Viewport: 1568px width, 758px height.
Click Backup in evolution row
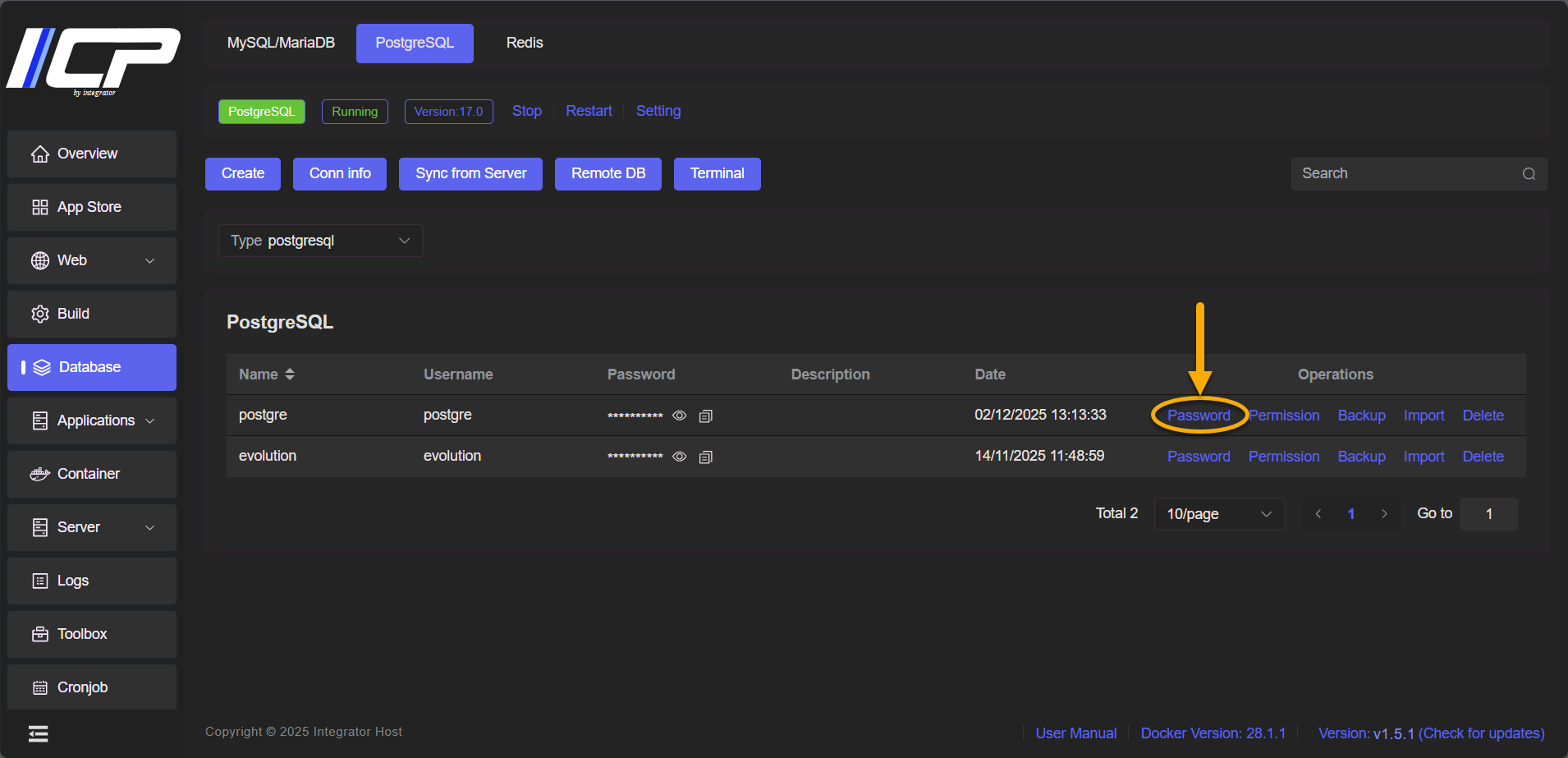[x=1361, y=457]
